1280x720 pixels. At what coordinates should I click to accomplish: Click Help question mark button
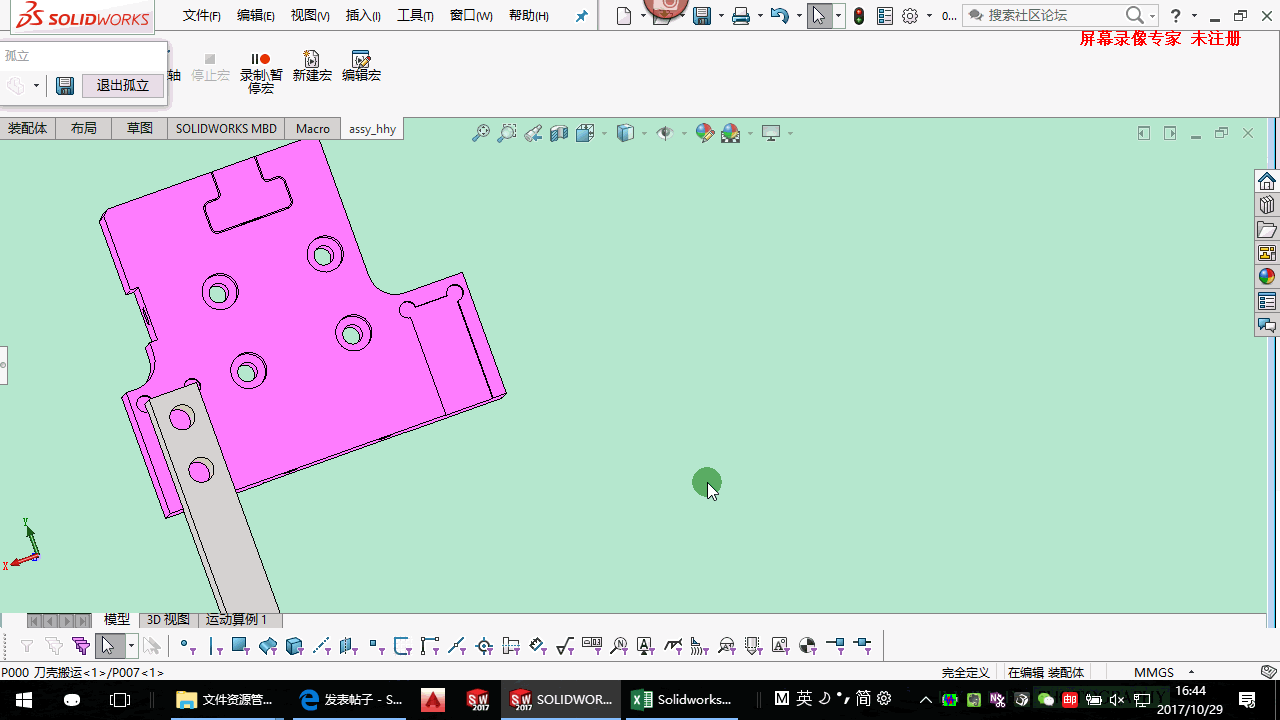point(1176,16)
